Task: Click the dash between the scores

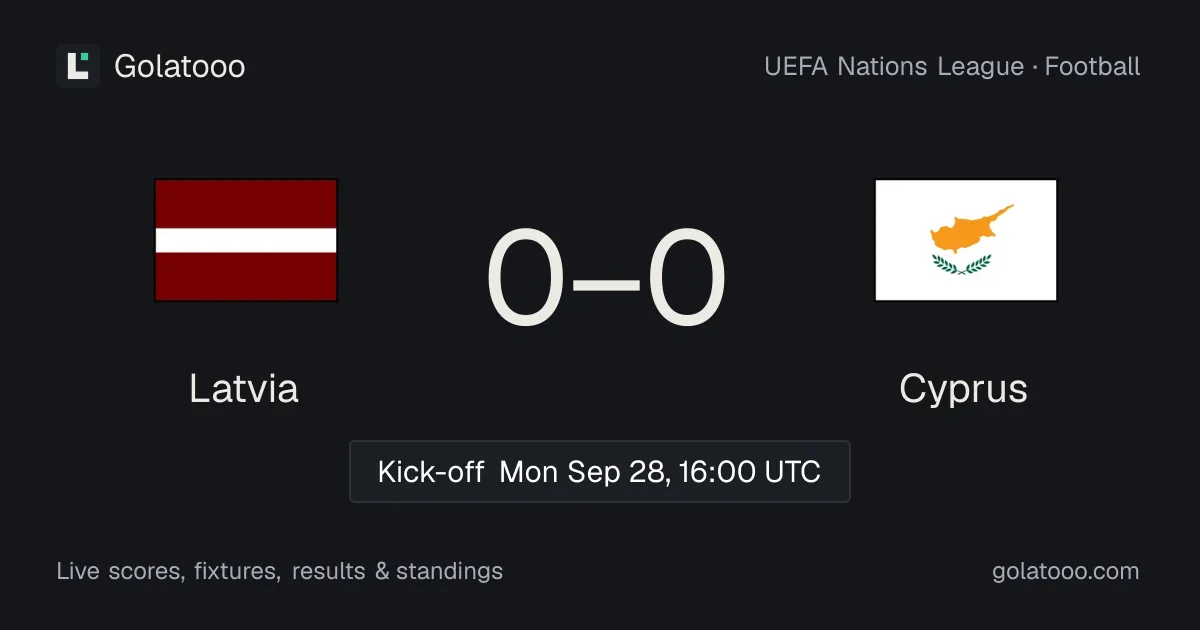Action: tap(606, 281)
